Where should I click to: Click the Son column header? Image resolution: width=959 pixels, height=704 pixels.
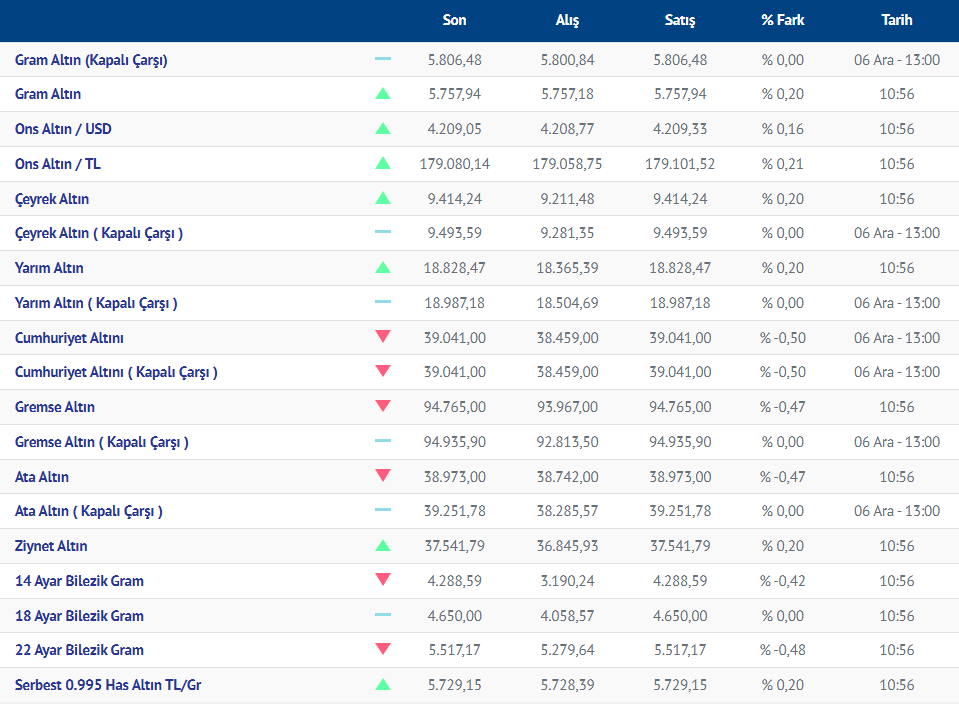point(454,20)
